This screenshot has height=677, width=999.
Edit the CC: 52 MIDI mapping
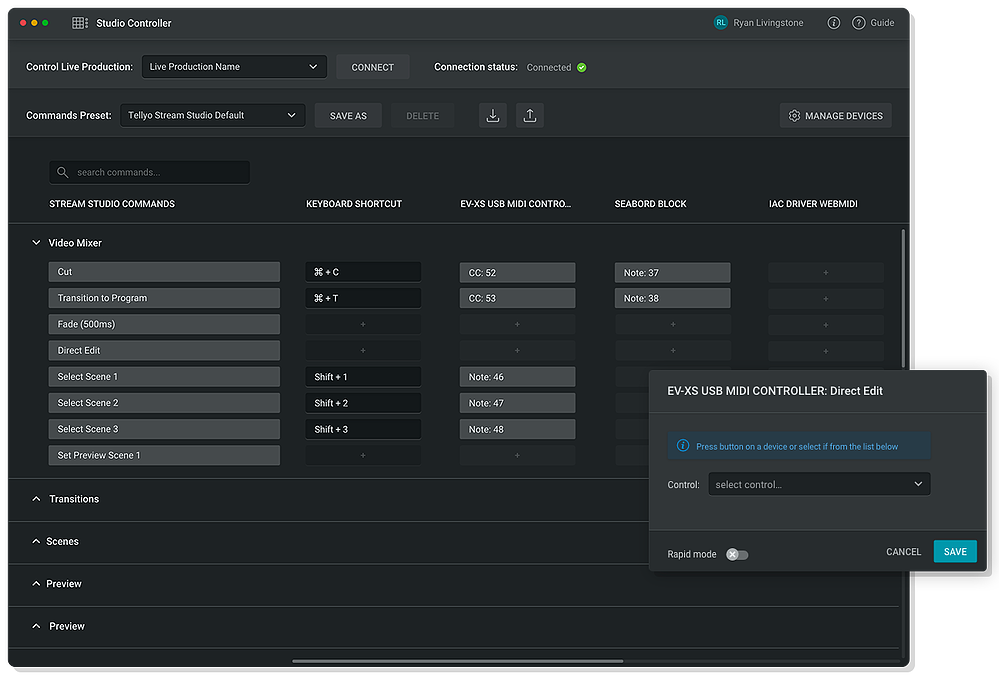point(517,273)
